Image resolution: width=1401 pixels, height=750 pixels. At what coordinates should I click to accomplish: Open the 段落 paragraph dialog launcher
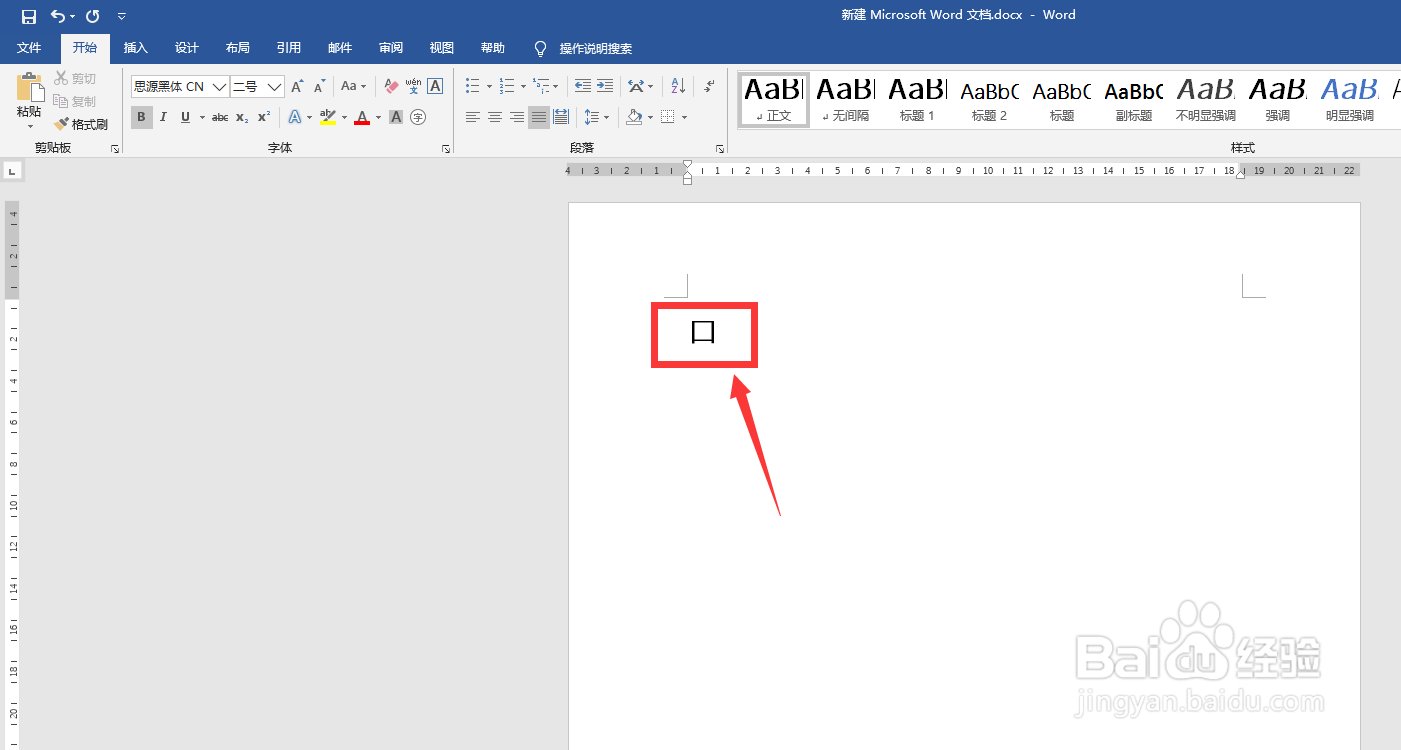pyautogui.click(x=720, y=148)
